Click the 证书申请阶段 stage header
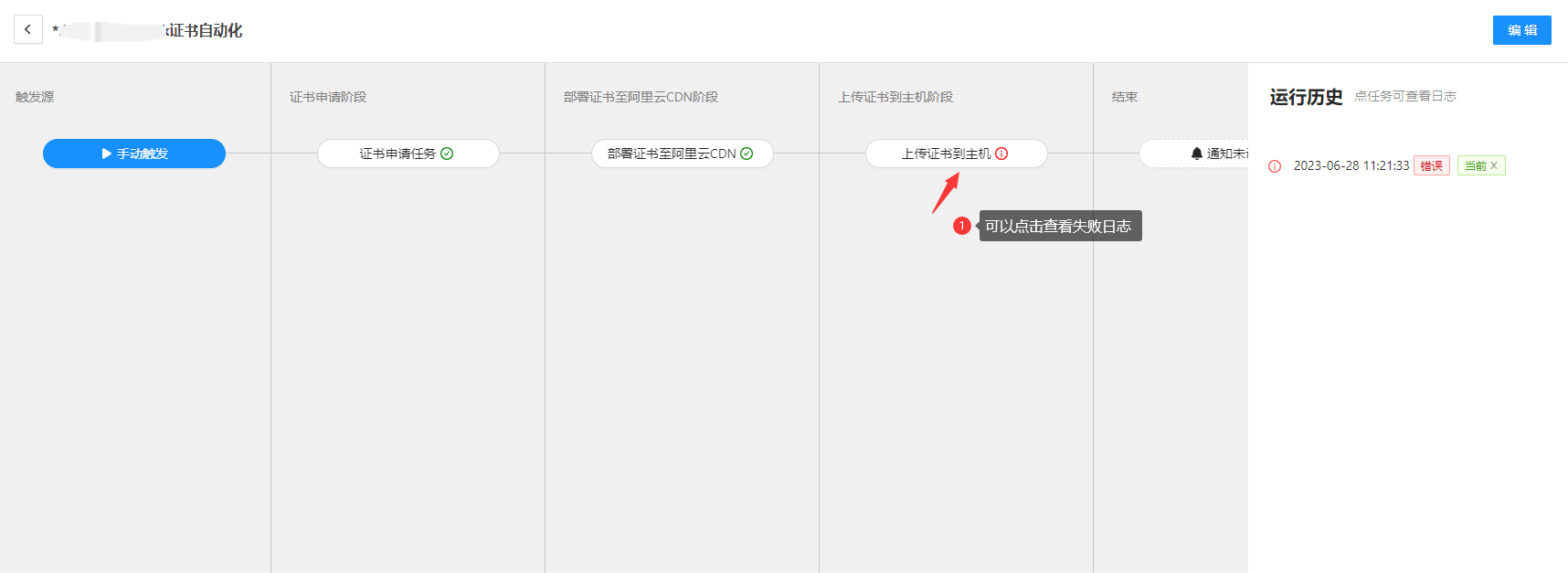This screenshot has width=1568, height=573. pyautogui.click(x=328, y=97)
